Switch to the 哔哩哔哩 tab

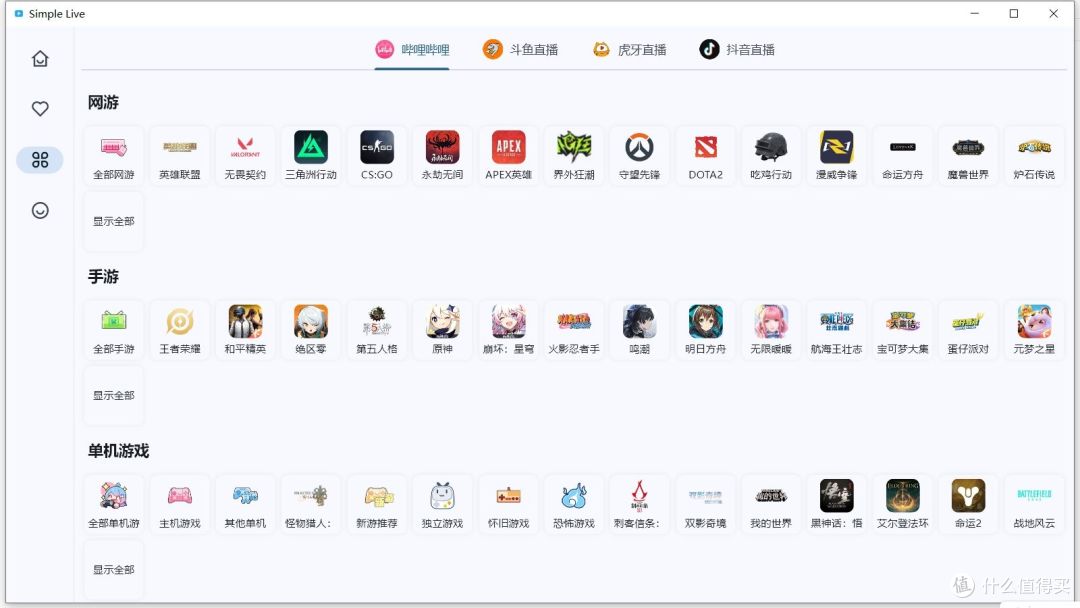click(x=412, y=50)
